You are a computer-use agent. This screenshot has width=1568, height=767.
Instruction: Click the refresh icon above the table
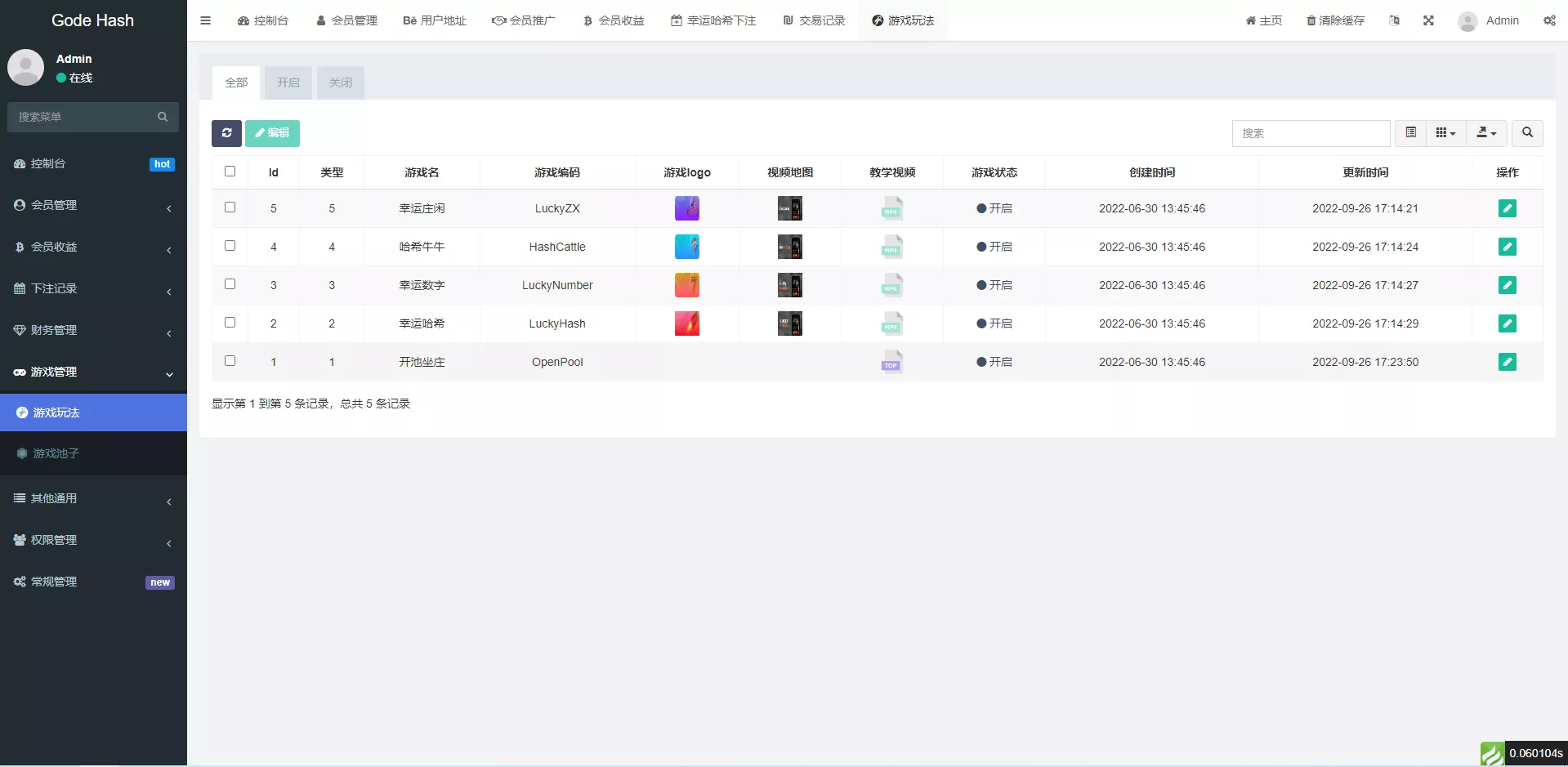click(226, 133)
